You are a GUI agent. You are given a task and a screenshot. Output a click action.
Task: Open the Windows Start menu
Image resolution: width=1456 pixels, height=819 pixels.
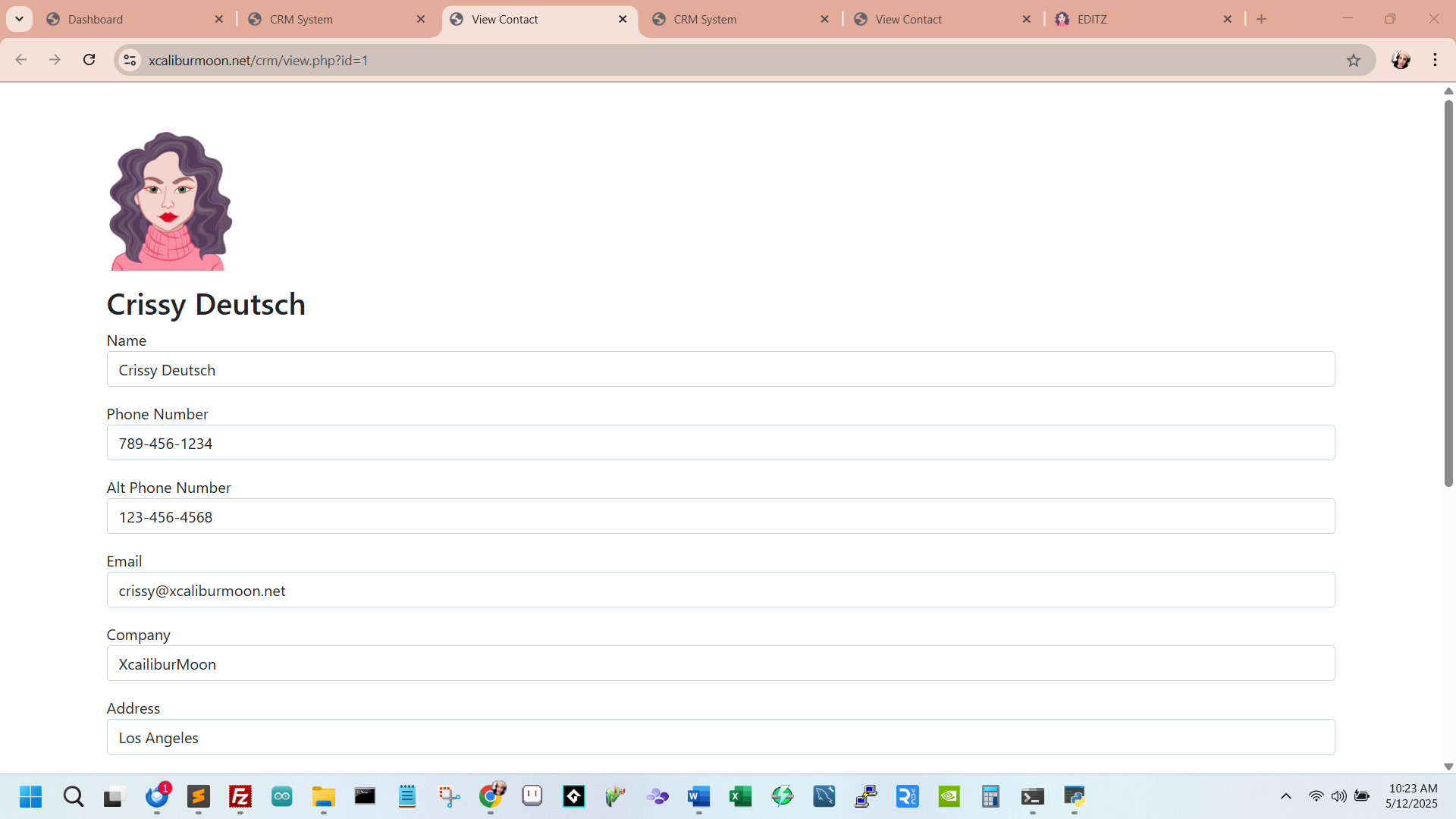click(x=31, y=796)
